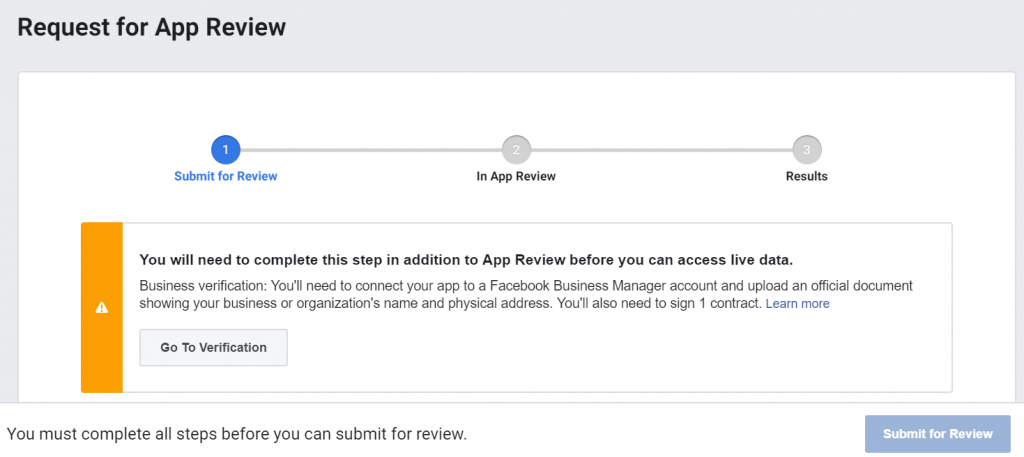Screen dimensions: 1024x457
Task: Click the warning triangle icon
Action: point(101,308)
